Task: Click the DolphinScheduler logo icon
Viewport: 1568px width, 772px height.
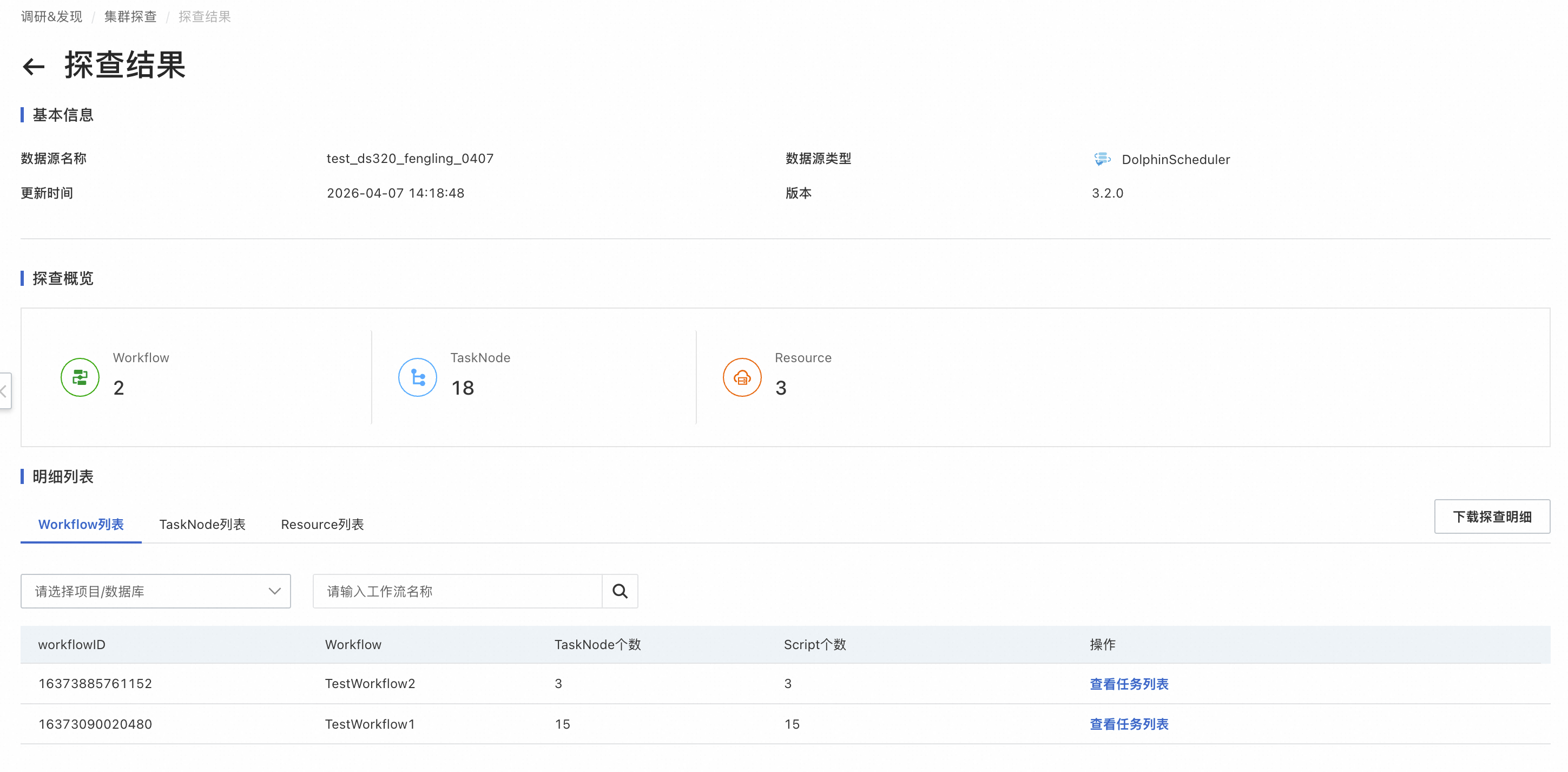Action: 1102,159
